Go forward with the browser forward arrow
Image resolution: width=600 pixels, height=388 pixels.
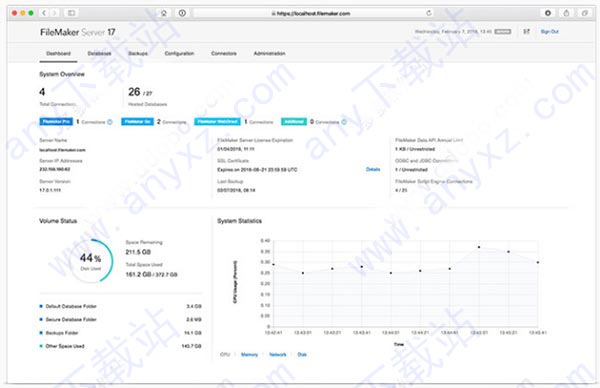coord(54,13)
